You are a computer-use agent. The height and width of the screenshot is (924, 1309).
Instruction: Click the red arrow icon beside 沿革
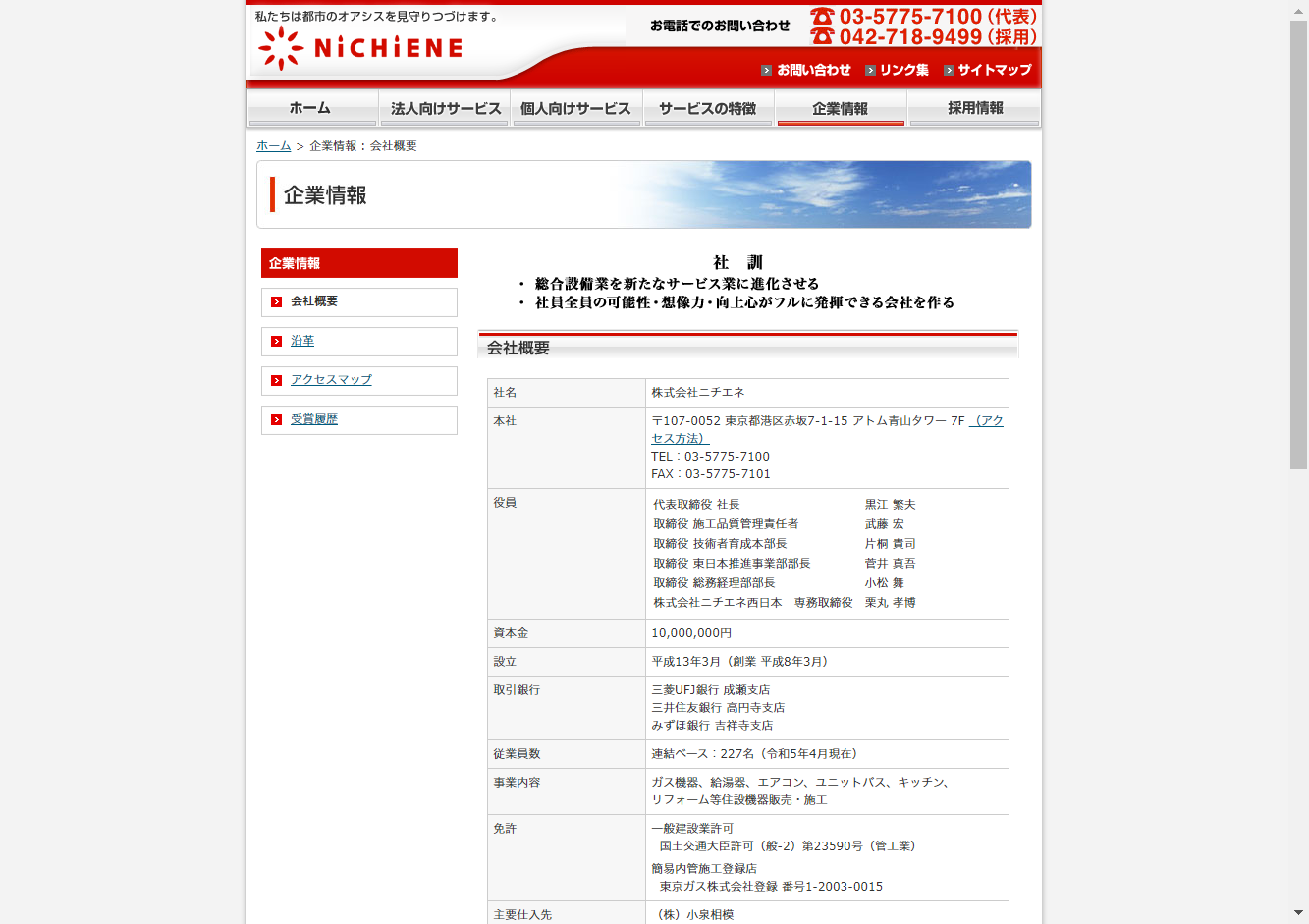pos(277,341)
